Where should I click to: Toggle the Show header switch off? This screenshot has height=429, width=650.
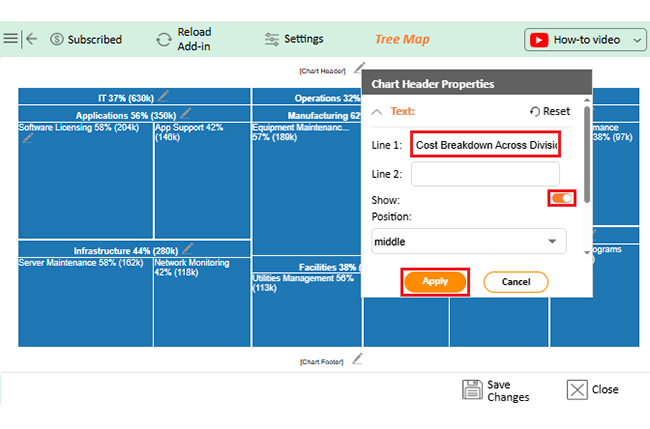click(562, 199)
